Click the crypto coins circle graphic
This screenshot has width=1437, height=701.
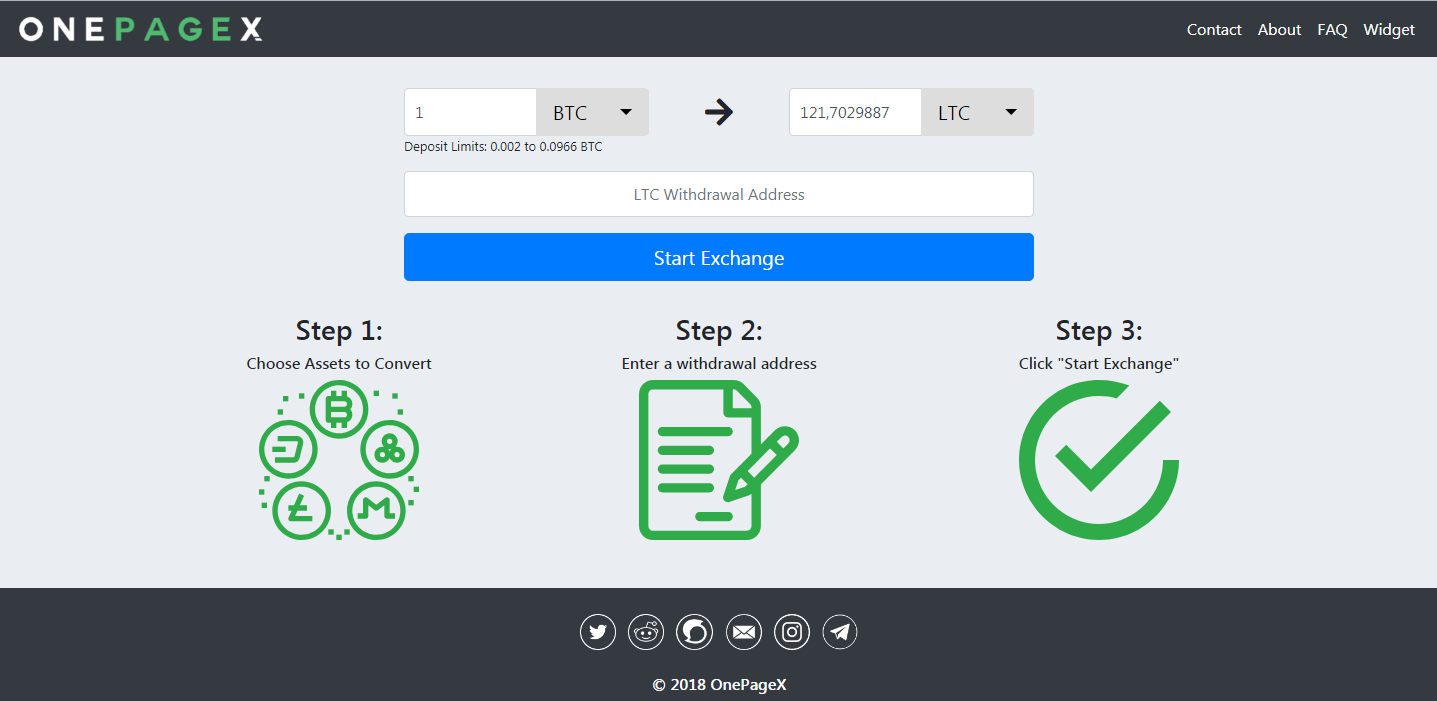[339, 461]
